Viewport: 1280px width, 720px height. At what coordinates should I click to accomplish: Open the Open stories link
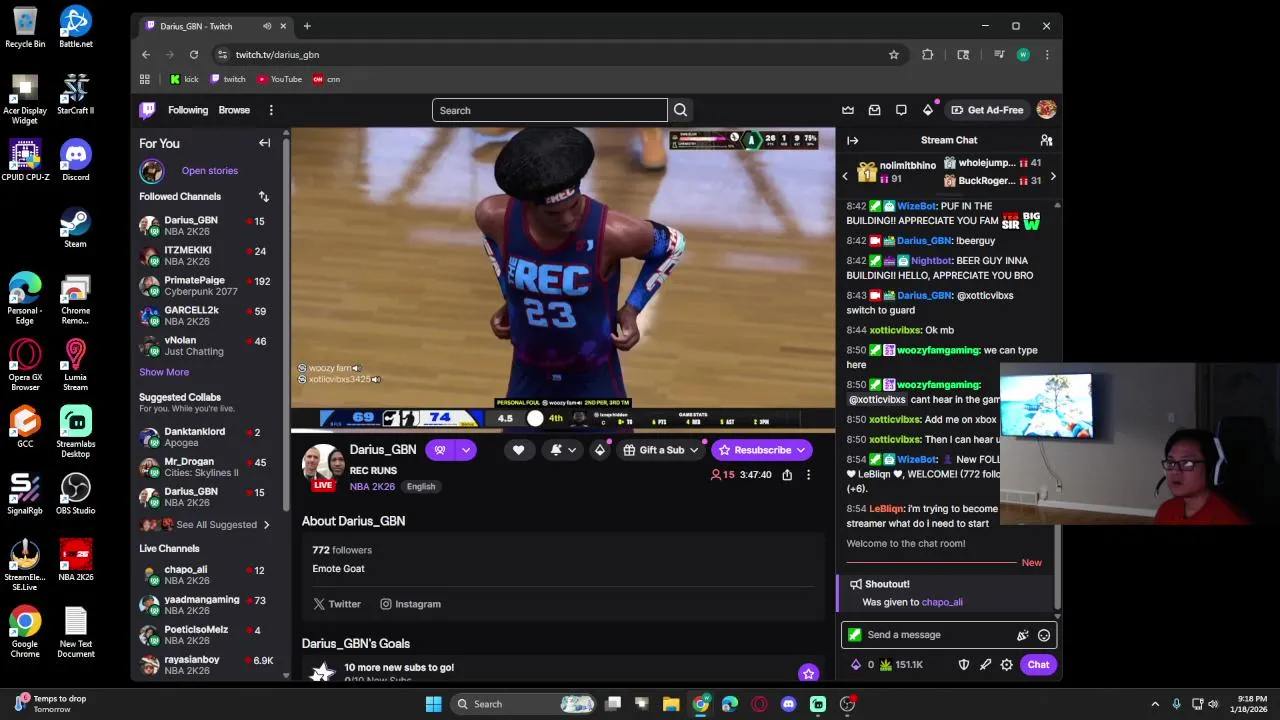(x=210, y=171)
